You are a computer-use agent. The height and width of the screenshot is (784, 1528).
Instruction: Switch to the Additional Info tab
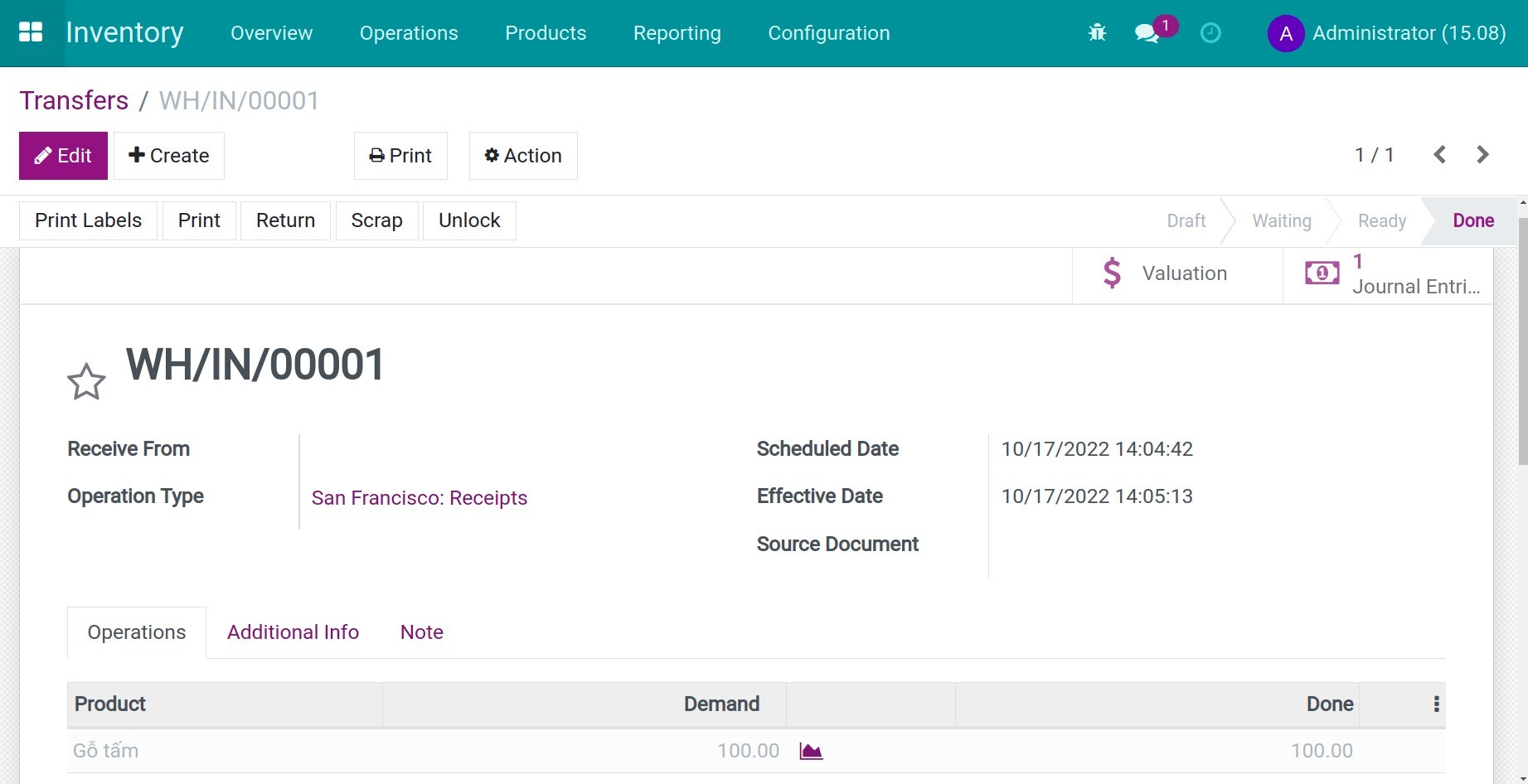[293, 632]
